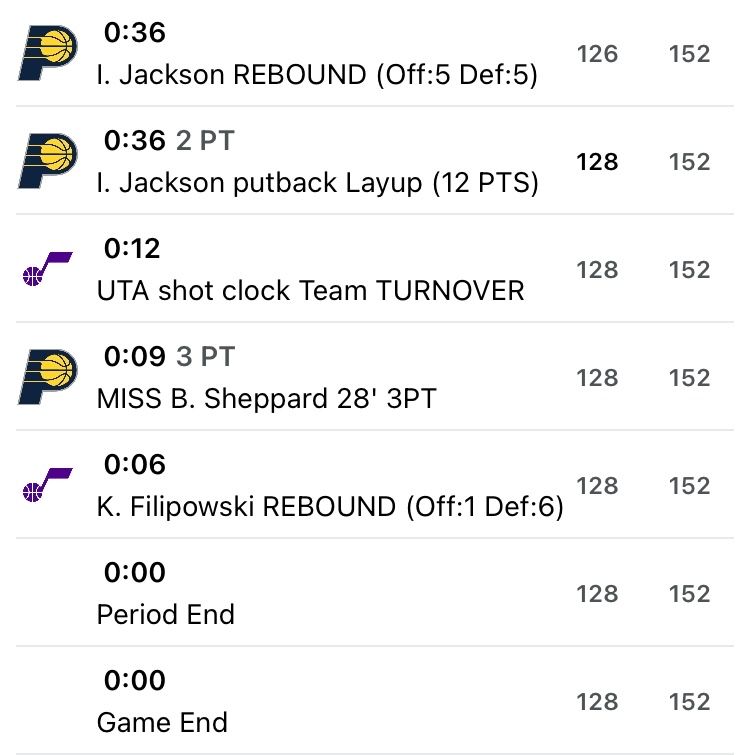The height and width of the screenshot is (755, 750).
Task: Select the I. Jackson putback Layup play
Action: [x=317, y=183]
